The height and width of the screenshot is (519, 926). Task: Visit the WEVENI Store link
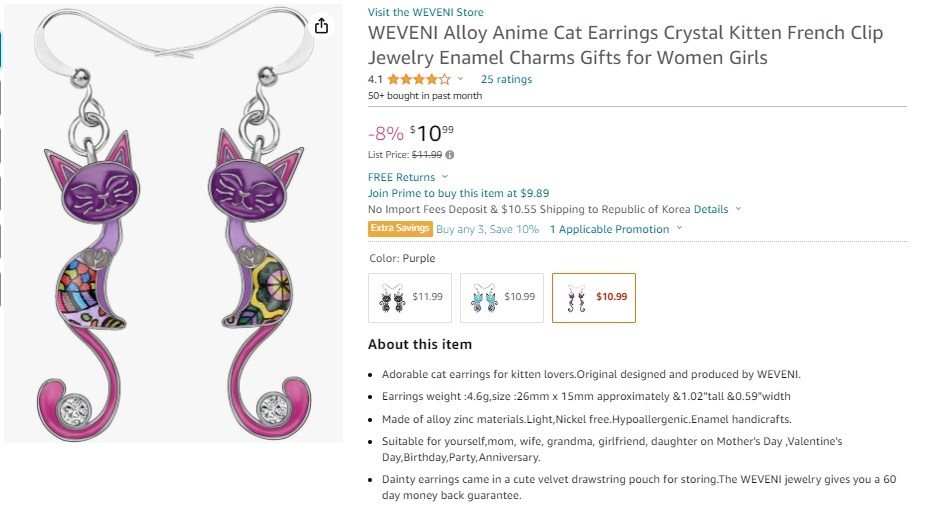(x=425, y=12)
